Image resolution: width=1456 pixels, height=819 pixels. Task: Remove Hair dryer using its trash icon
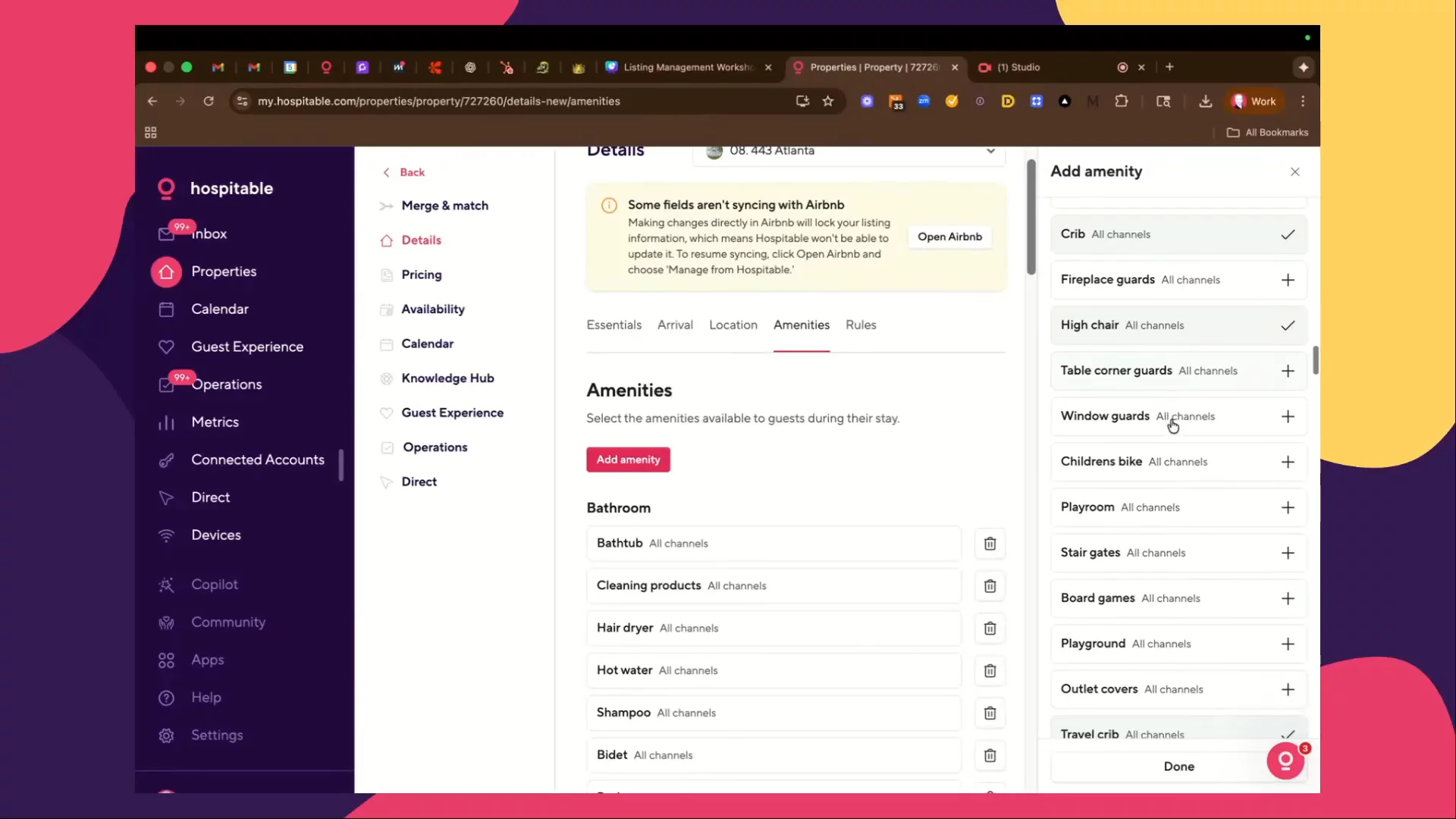[990, 629]
